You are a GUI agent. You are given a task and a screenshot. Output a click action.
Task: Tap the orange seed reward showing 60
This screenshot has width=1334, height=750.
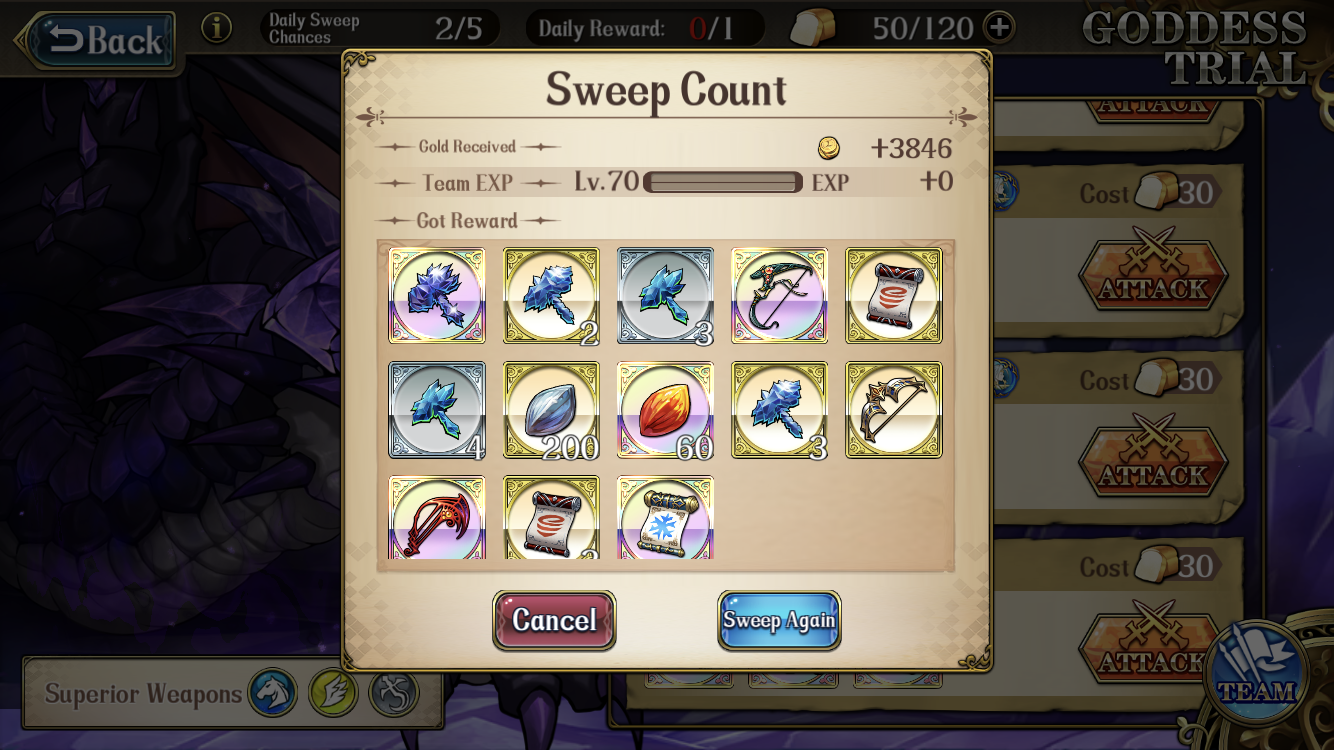(665, 410)
